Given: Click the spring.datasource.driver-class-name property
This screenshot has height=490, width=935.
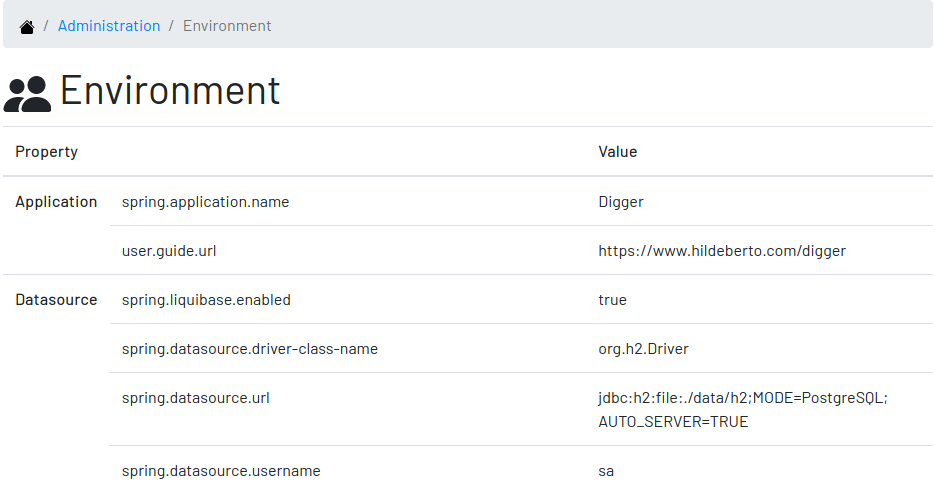Looking at the screenshot, I should [x=250, y=349].
